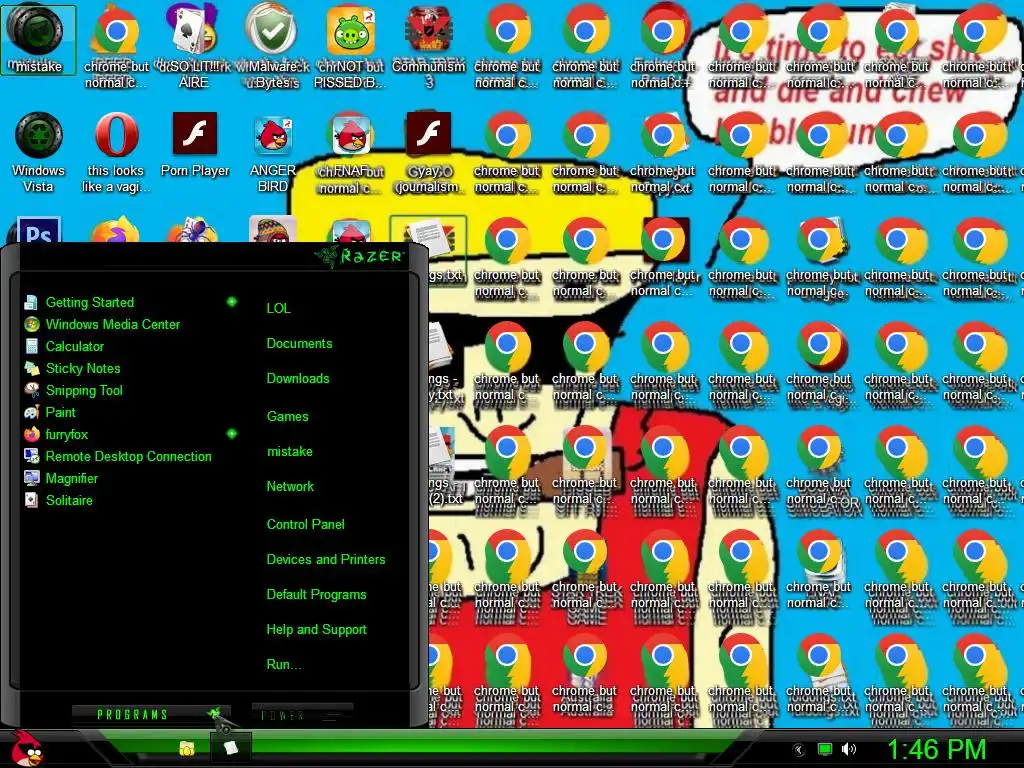Select the "Sticky Notes" text entry
The width and height of the screenshot is (1024, 768).
click(83, 368)
